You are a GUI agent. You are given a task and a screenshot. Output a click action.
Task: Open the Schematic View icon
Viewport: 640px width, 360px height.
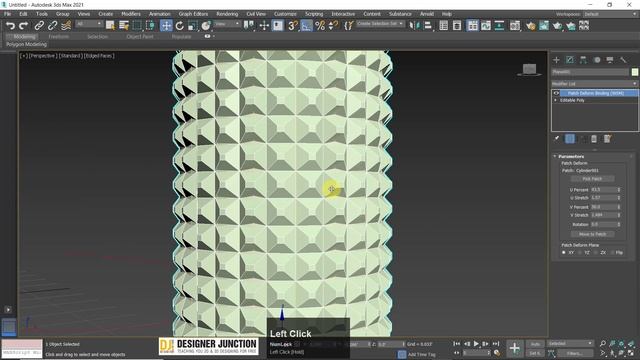pos(499,26)
